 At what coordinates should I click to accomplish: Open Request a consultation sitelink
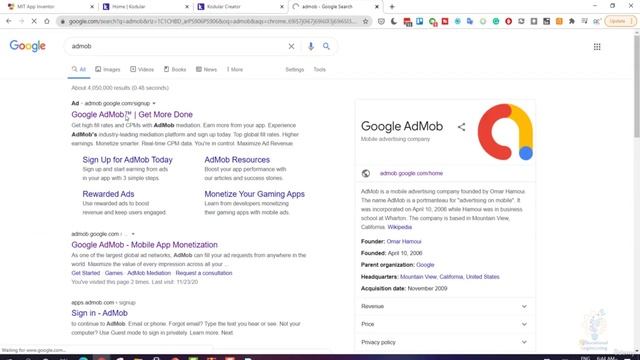(x=204, y=273)
